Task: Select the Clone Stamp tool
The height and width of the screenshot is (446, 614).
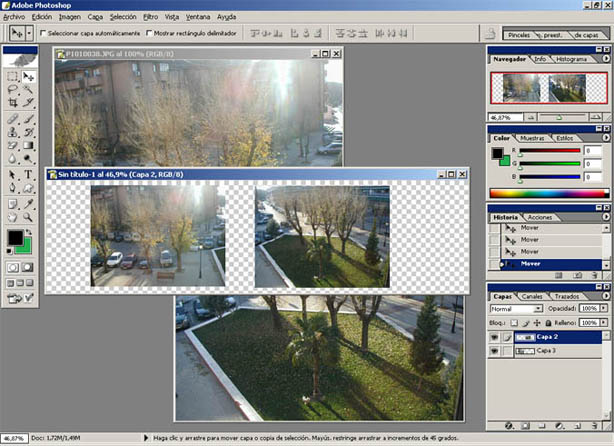Action: point(13,132)
